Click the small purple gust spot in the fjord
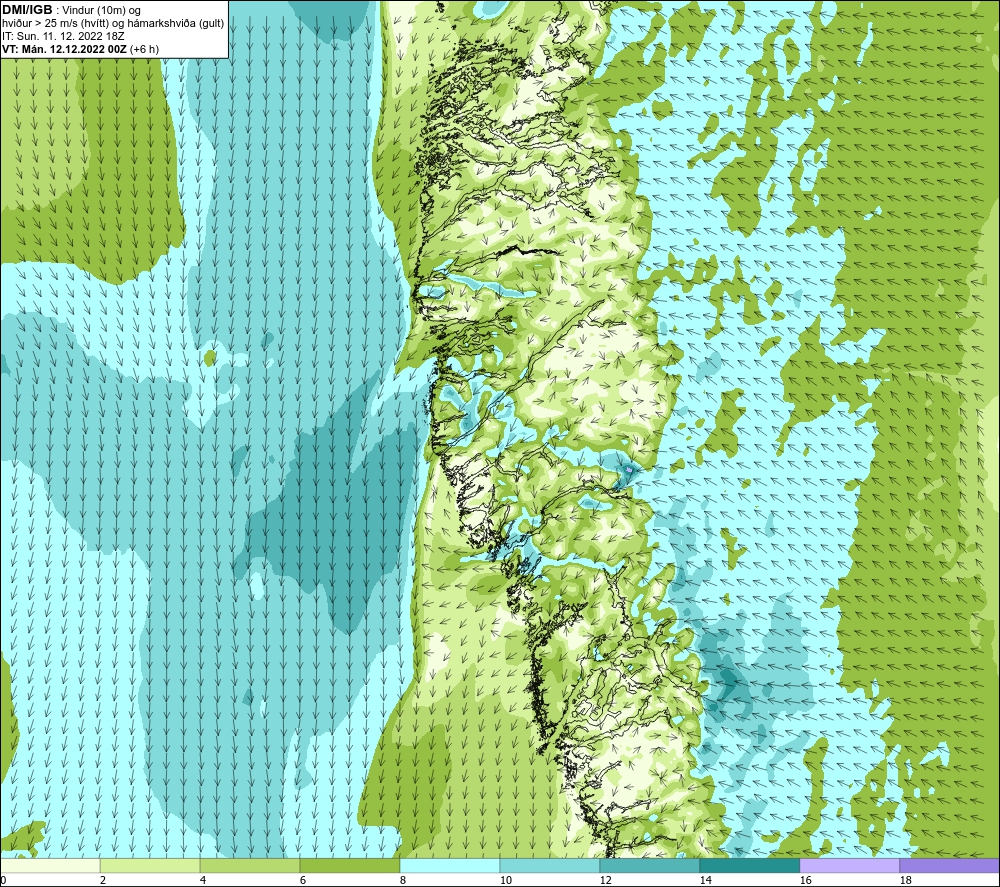 pos(629,470)
